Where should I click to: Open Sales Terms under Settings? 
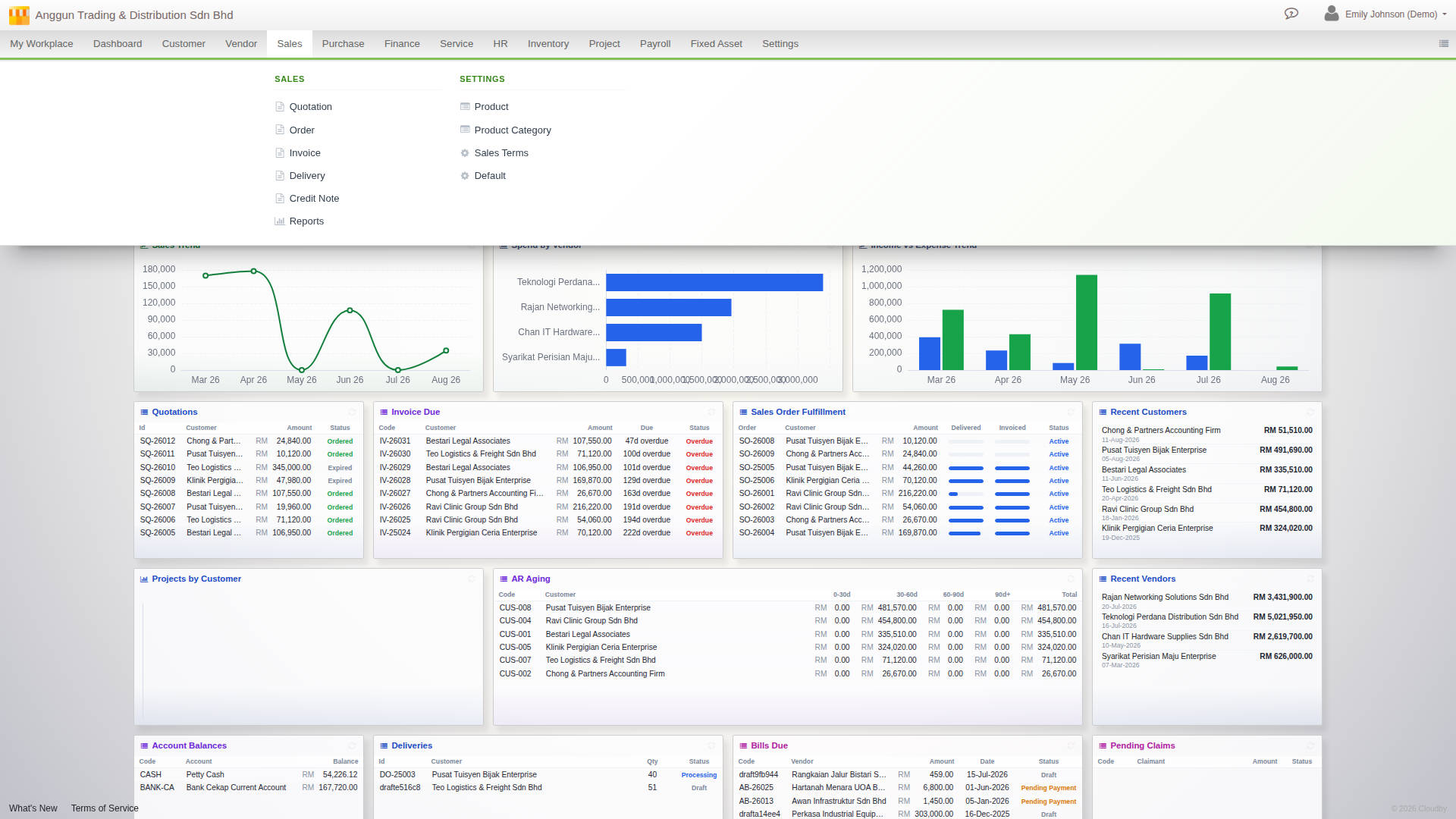coord(501,153)
